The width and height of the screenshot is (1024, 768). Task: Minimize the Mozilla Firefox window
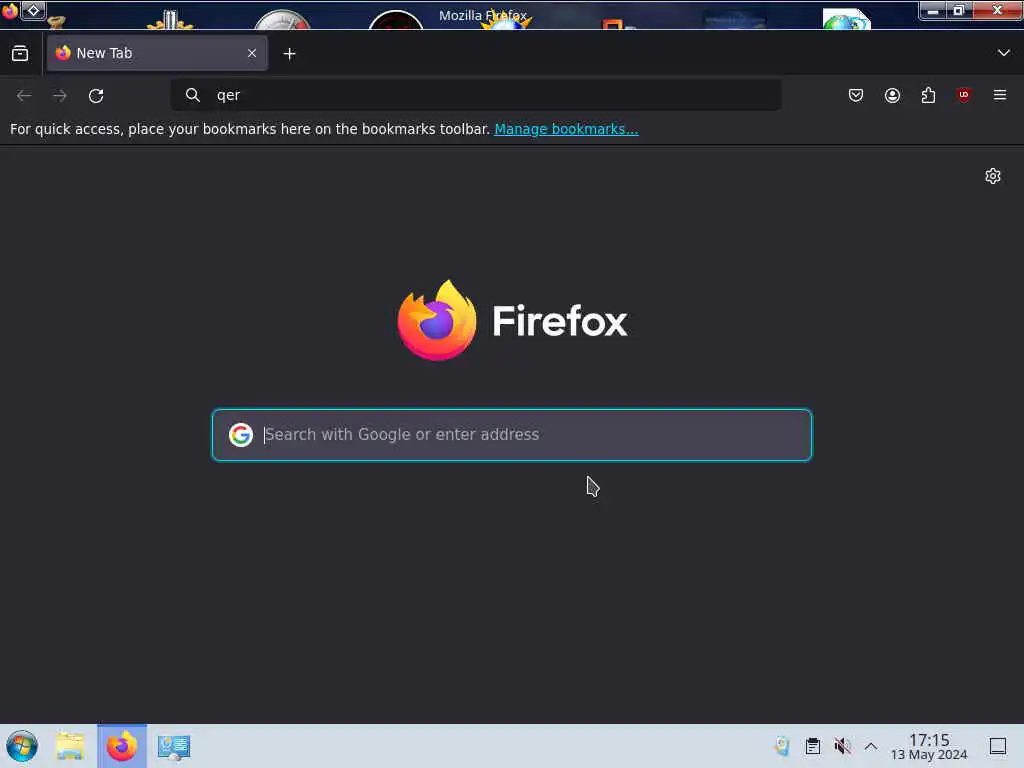[x=933, y=10]
